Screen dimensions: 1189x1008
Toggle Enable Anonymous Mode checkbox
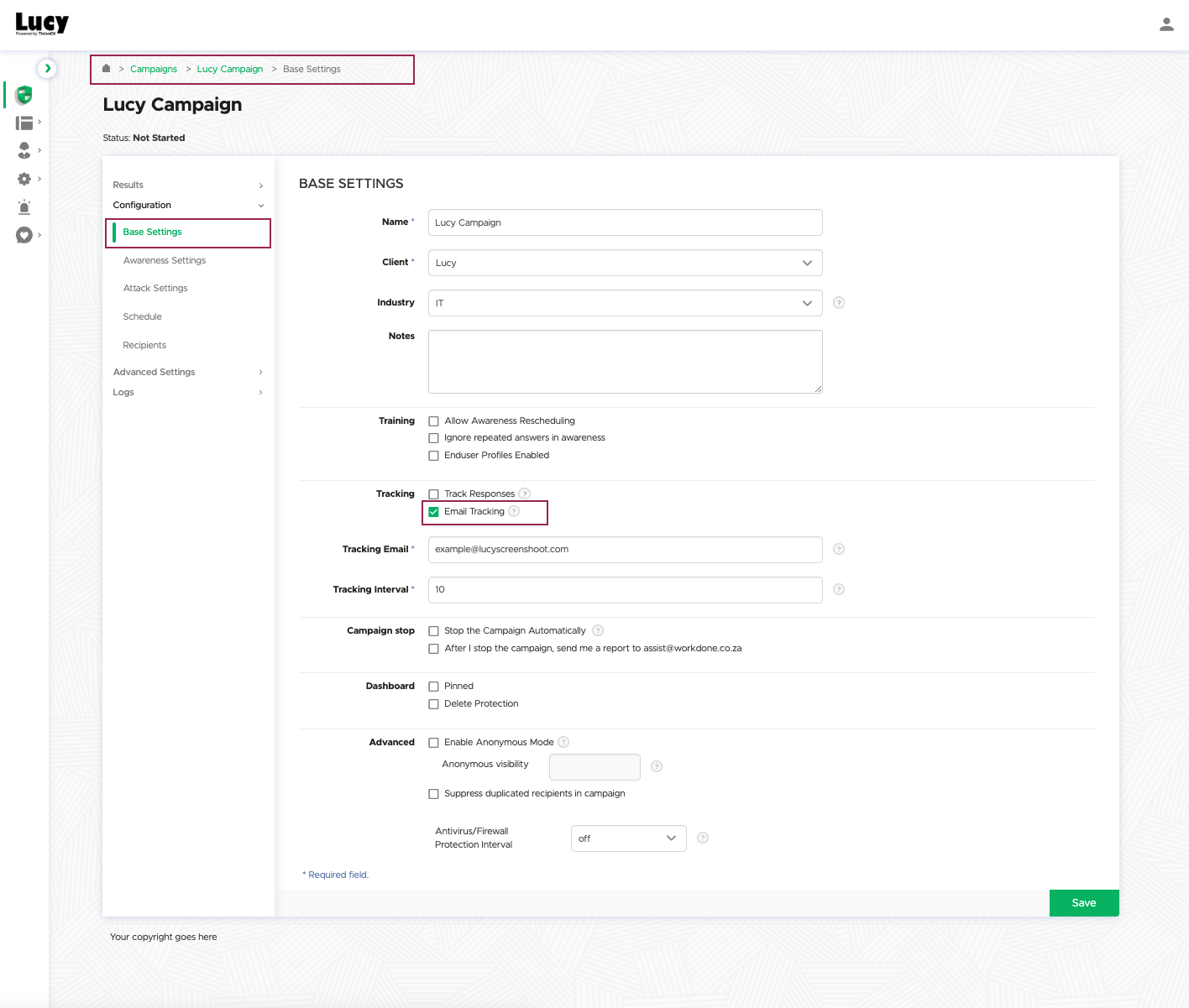click(433, 743)
